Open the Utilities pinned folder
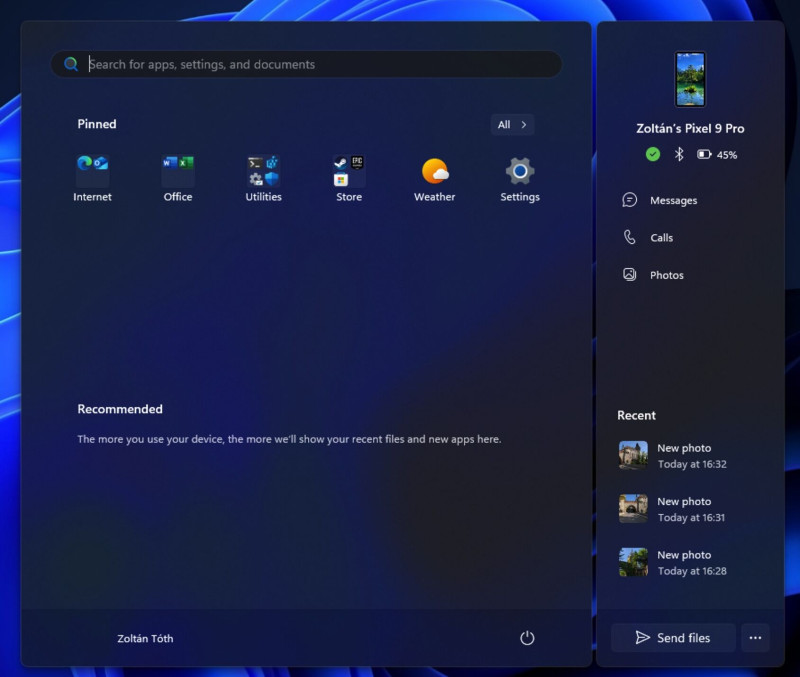The height and width of the screenshot is (677, 800). click(x=263, y=179)
